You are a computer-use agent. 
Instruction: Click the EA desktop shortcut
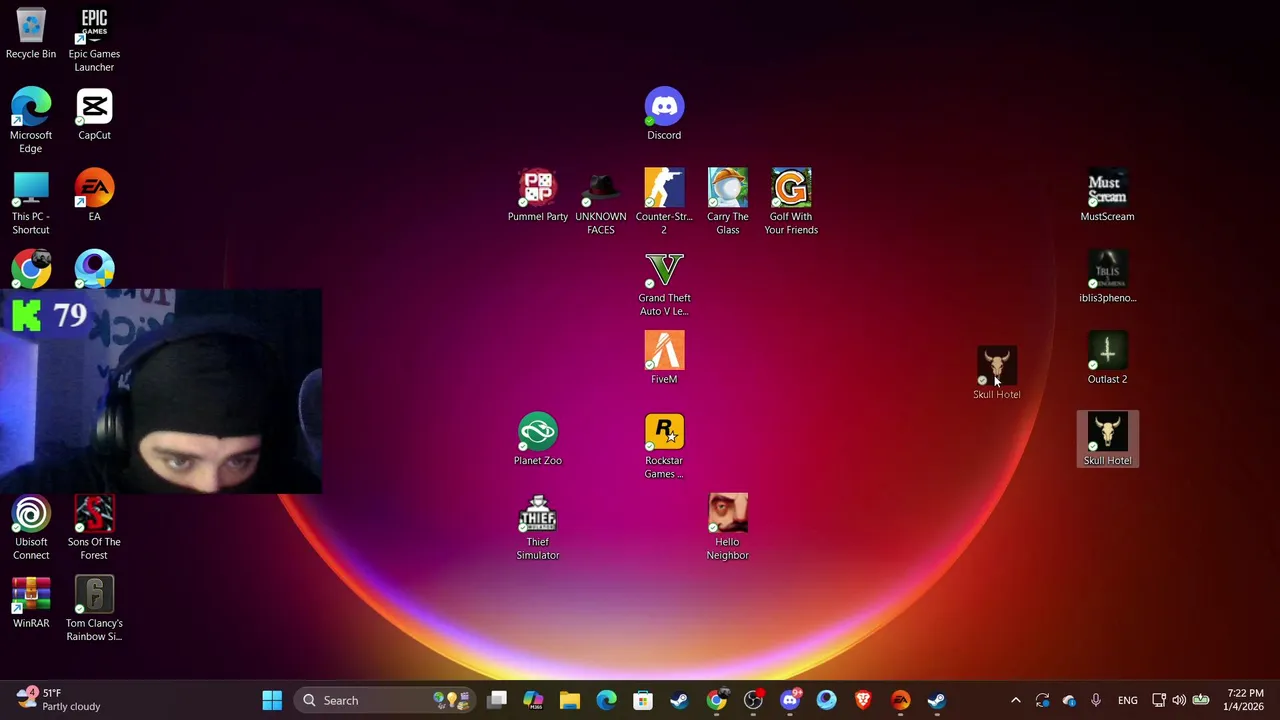coord(94,195)
